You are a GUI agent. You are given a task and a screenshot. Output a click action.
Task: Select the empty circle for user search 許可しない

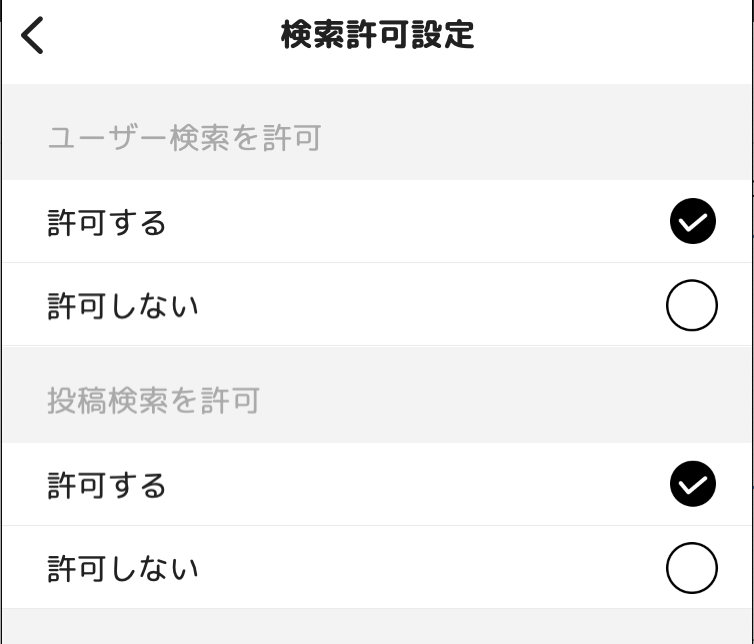692,305
